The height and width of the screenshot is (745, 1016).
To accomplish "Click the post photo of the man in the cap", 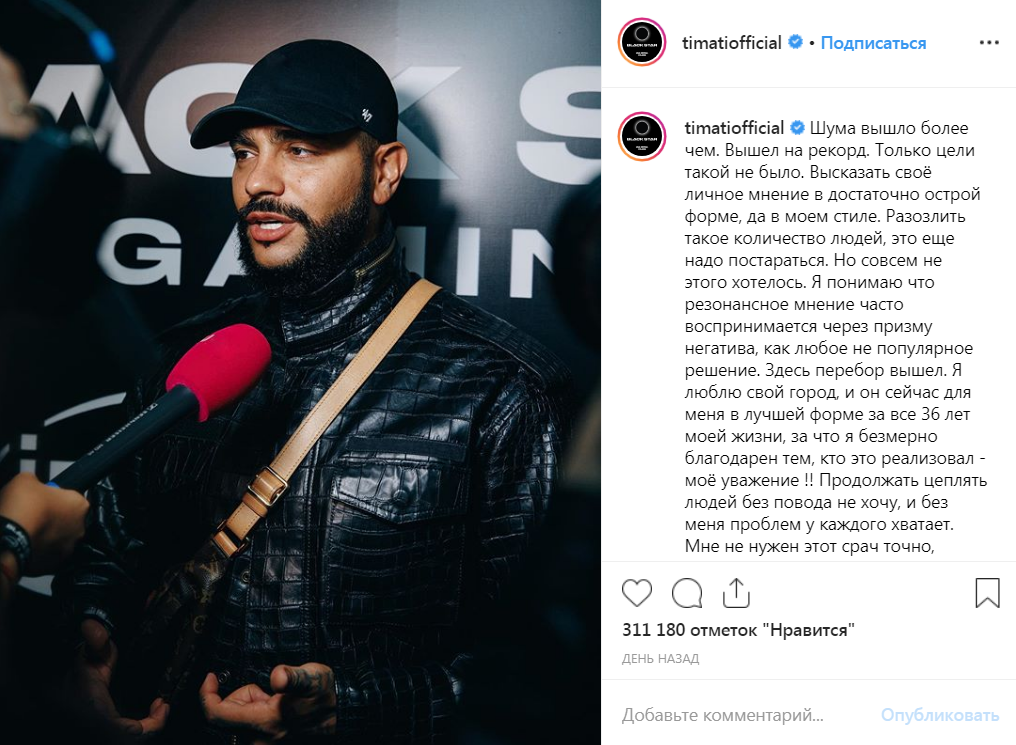I will point(300,372).
